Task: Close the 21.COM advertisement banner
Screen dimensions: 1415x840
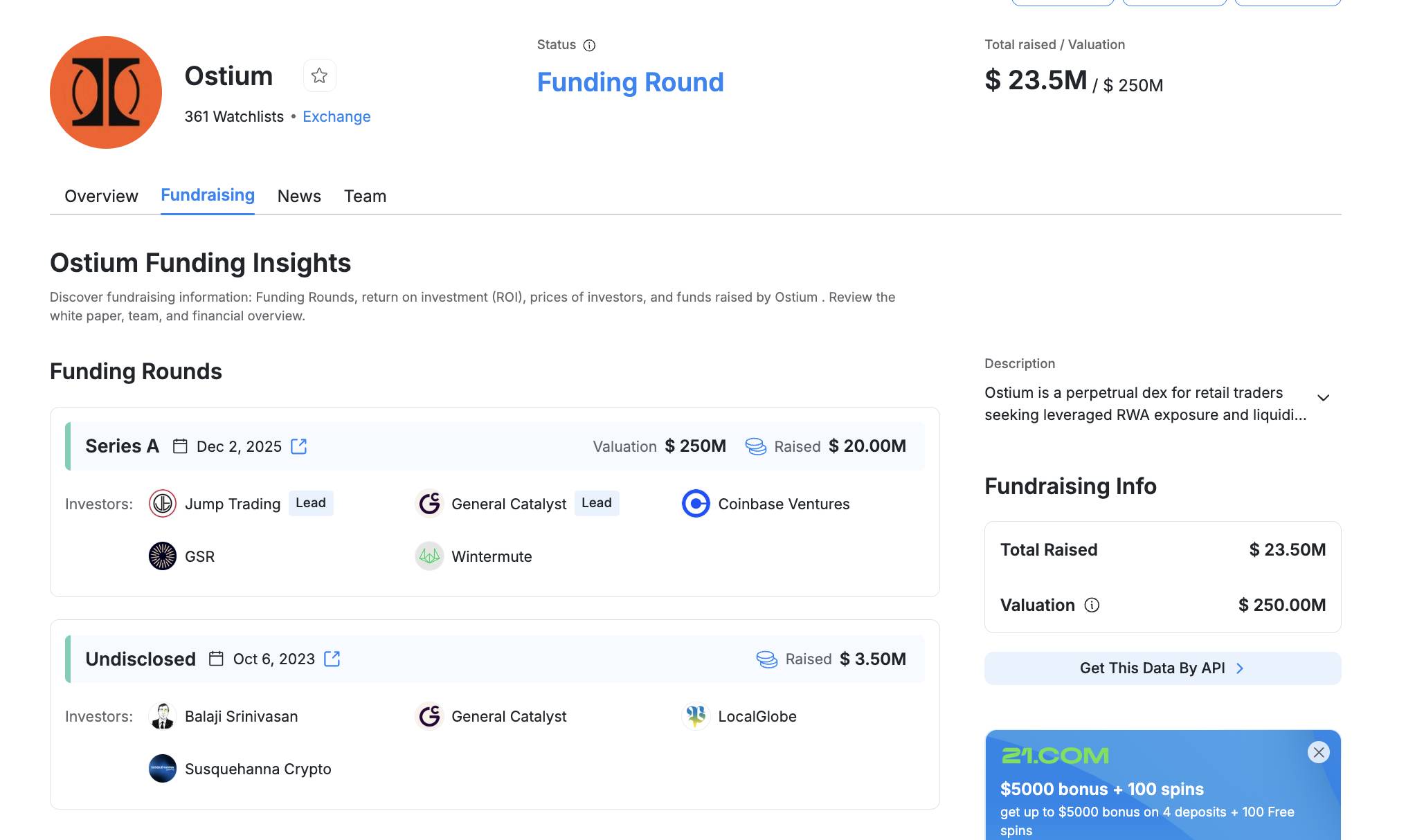Action: 1318,752
